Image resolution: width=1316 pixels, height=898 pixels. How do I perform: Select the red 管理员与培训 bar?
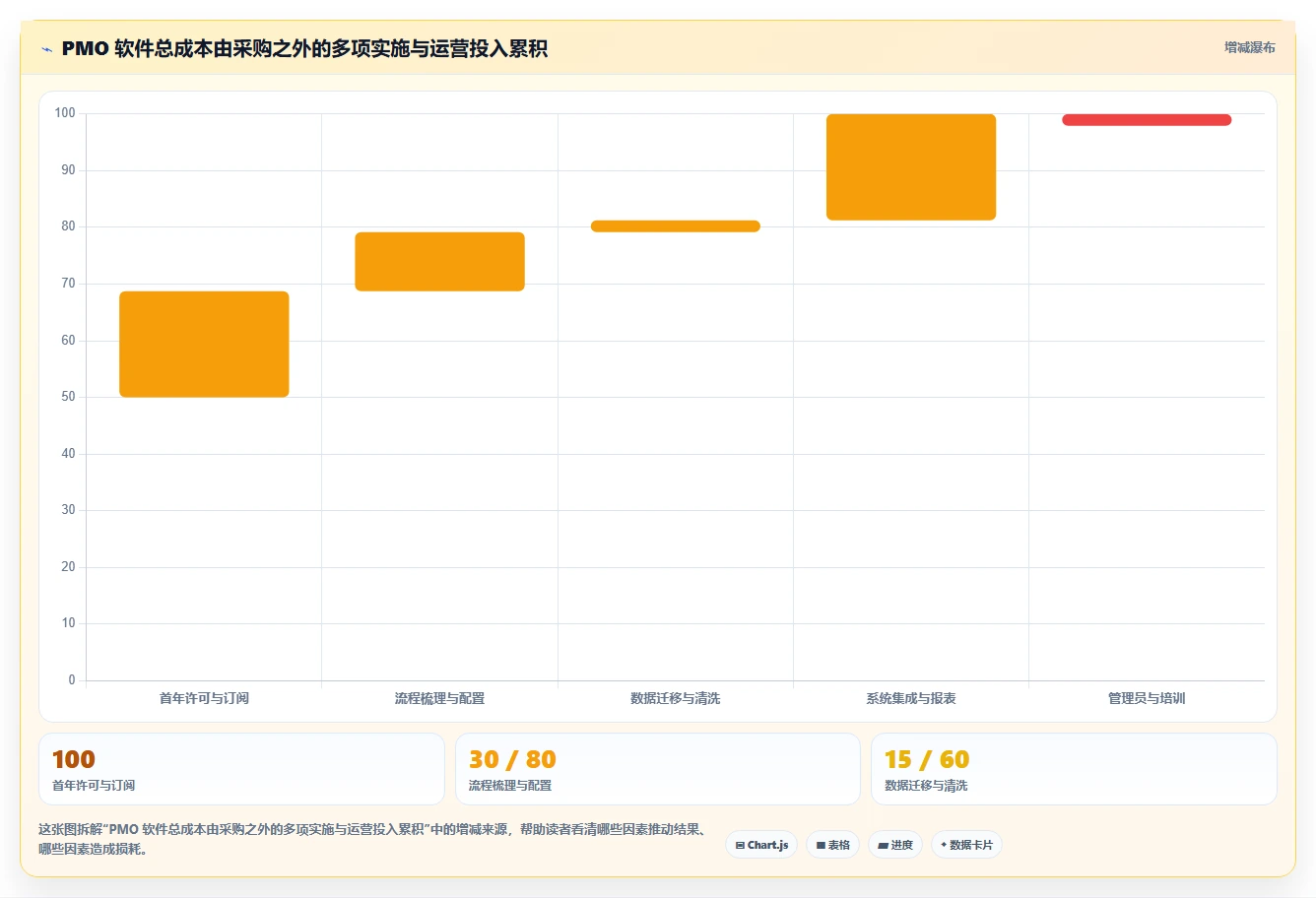click(x=1147, y=120)
